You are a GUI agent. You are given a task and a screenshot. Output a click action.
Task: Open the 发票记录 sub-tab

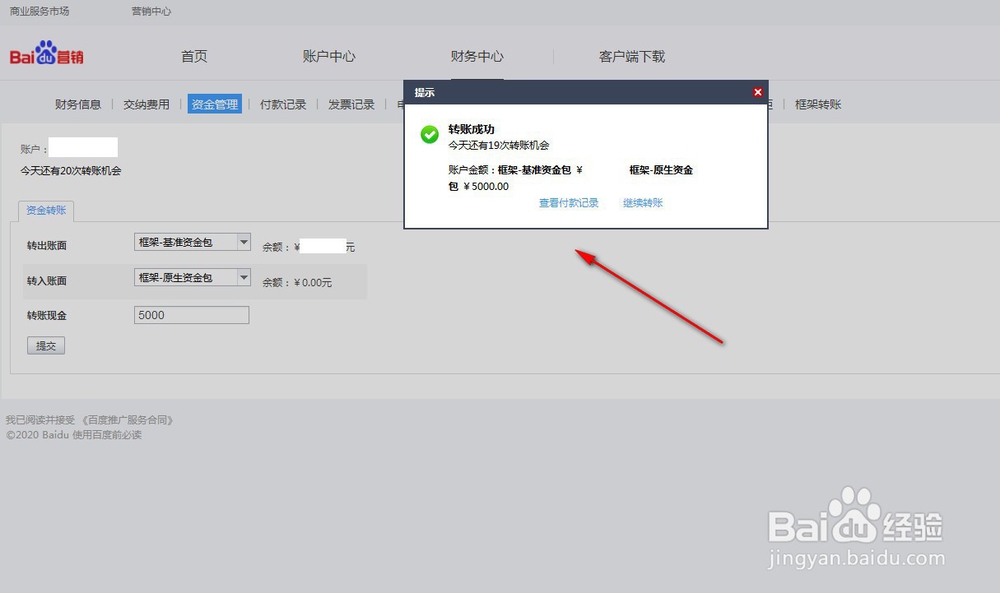(351, 105)
